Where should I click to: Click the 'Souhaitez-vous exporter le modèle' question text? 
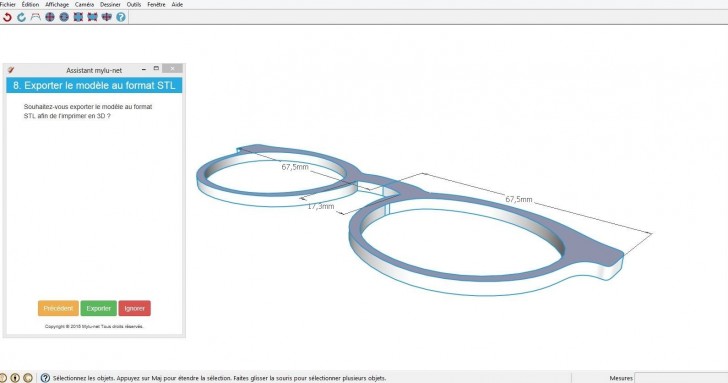88,111
